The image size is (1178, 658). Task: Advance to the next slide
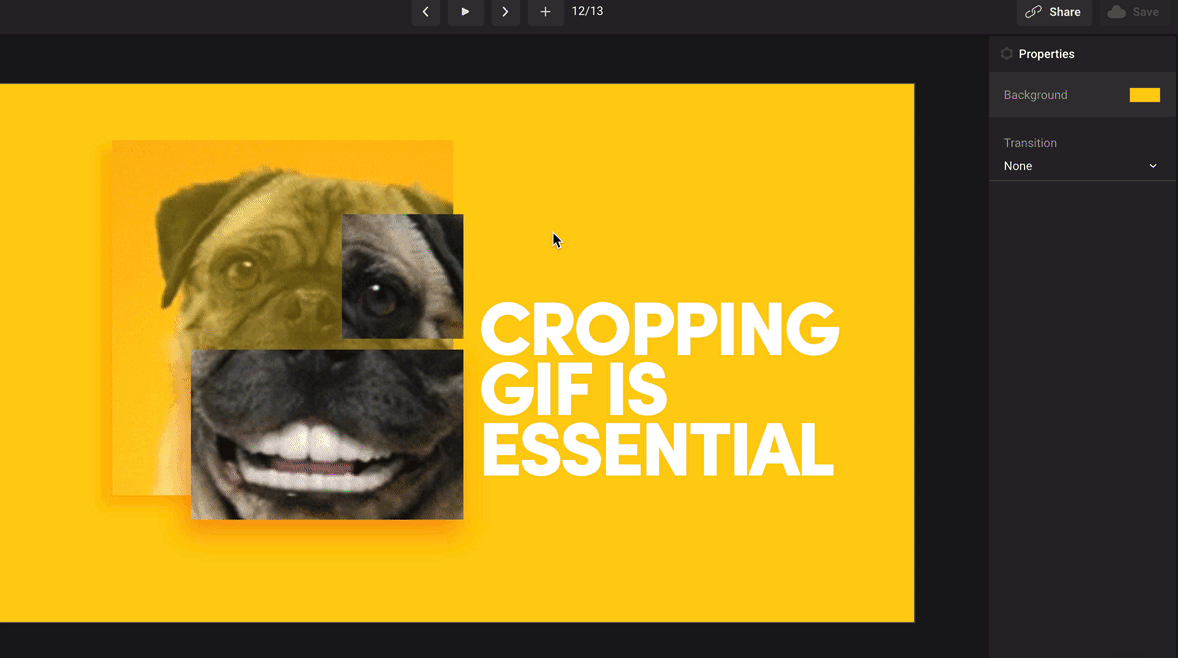click(505, 12)
